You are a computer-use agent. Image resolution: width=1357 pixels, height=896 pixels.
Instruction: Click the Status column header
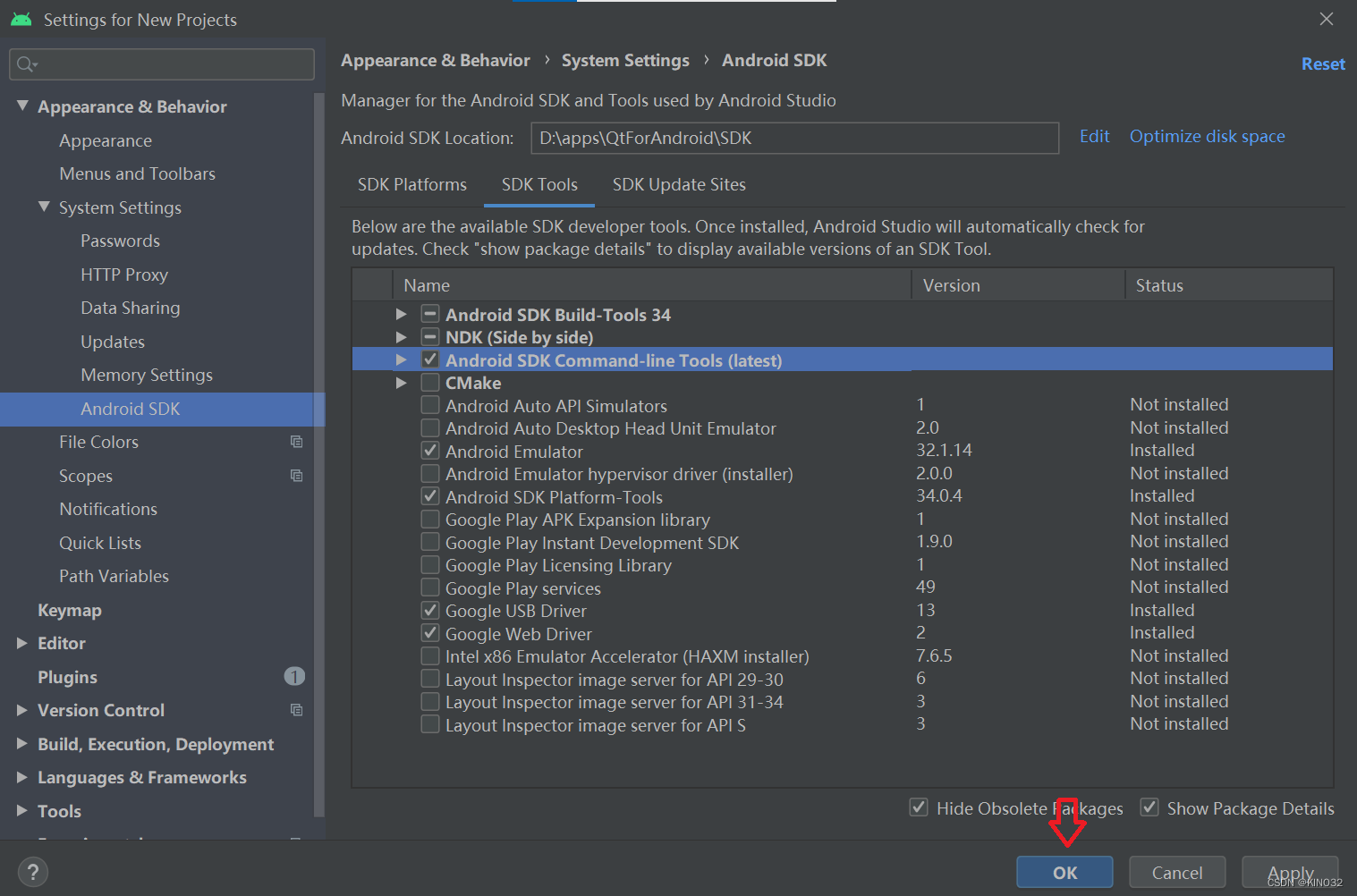point(1229,285)
